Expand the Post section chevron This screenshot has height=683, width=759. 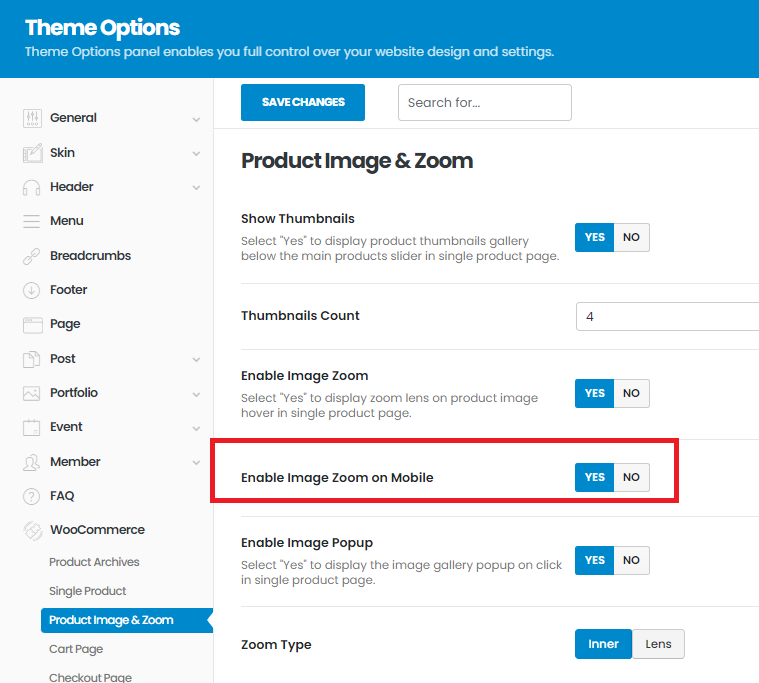196,360
